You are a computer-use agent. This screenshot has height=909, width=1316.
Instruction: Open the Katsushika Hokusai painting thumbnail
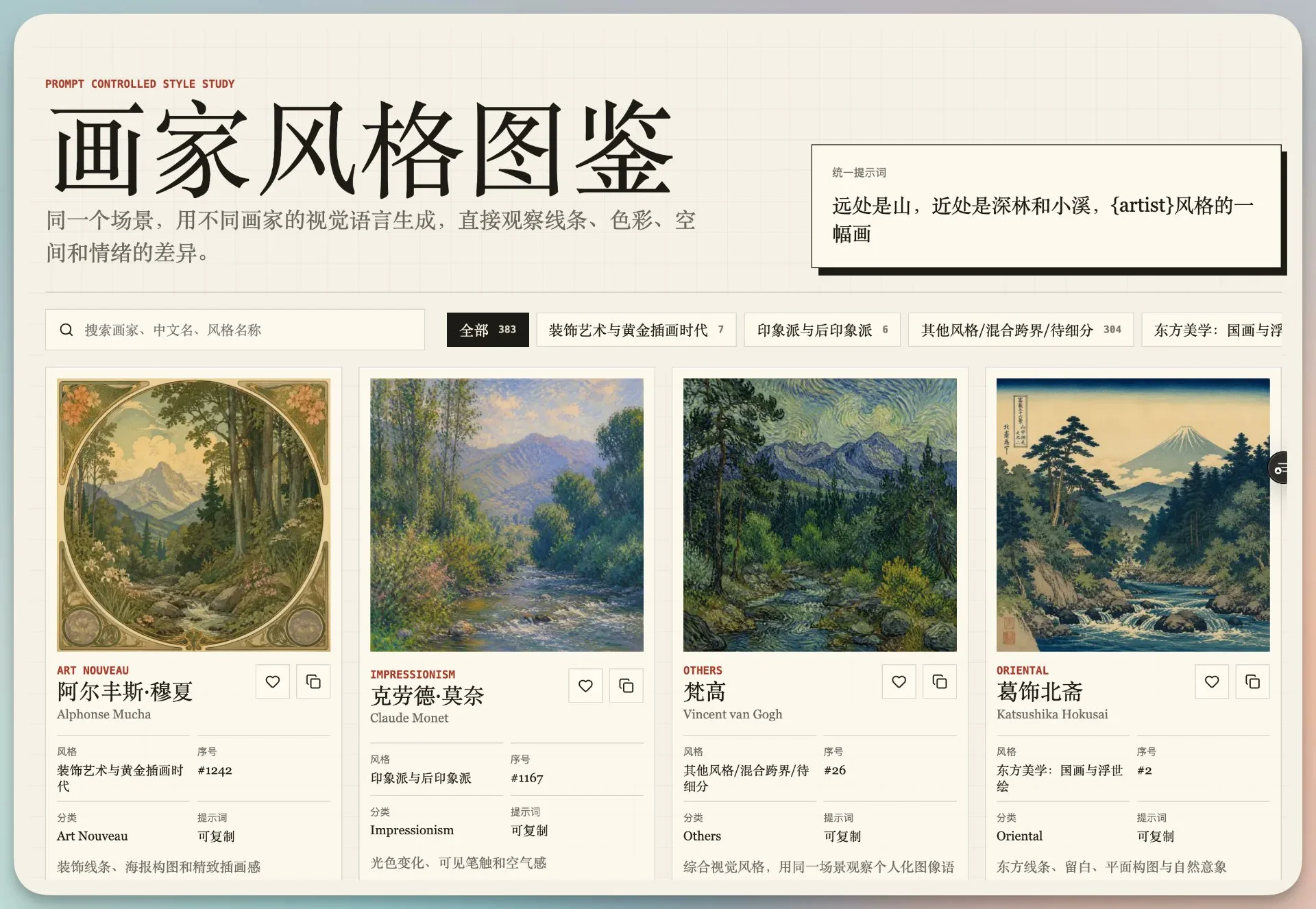point(1134,515)
